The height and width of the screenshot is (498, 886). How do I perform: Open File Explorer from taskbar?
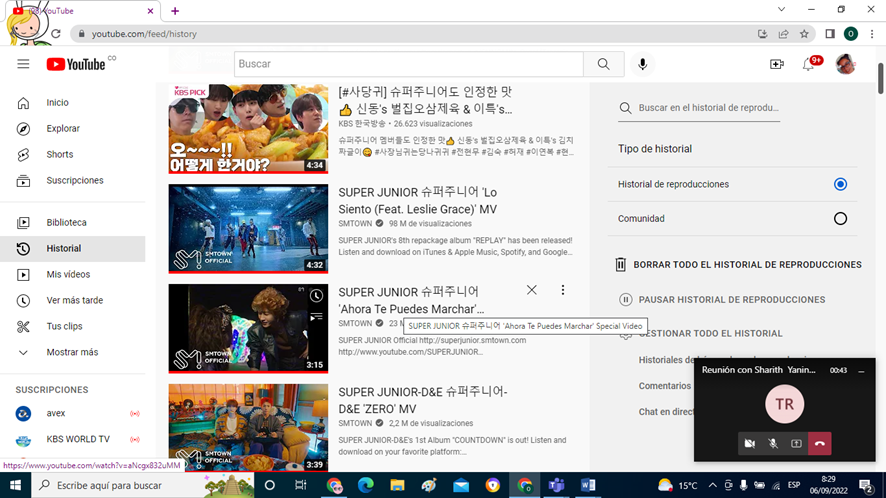coord(397,485)
